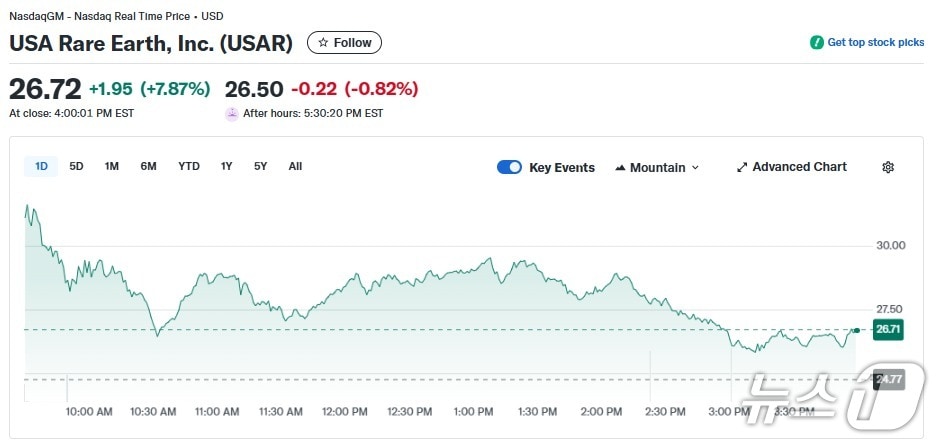Viewport: 939px width, 444px height.
Task: Click the Advanced Chart expand arrows icon
Action: 742,167
